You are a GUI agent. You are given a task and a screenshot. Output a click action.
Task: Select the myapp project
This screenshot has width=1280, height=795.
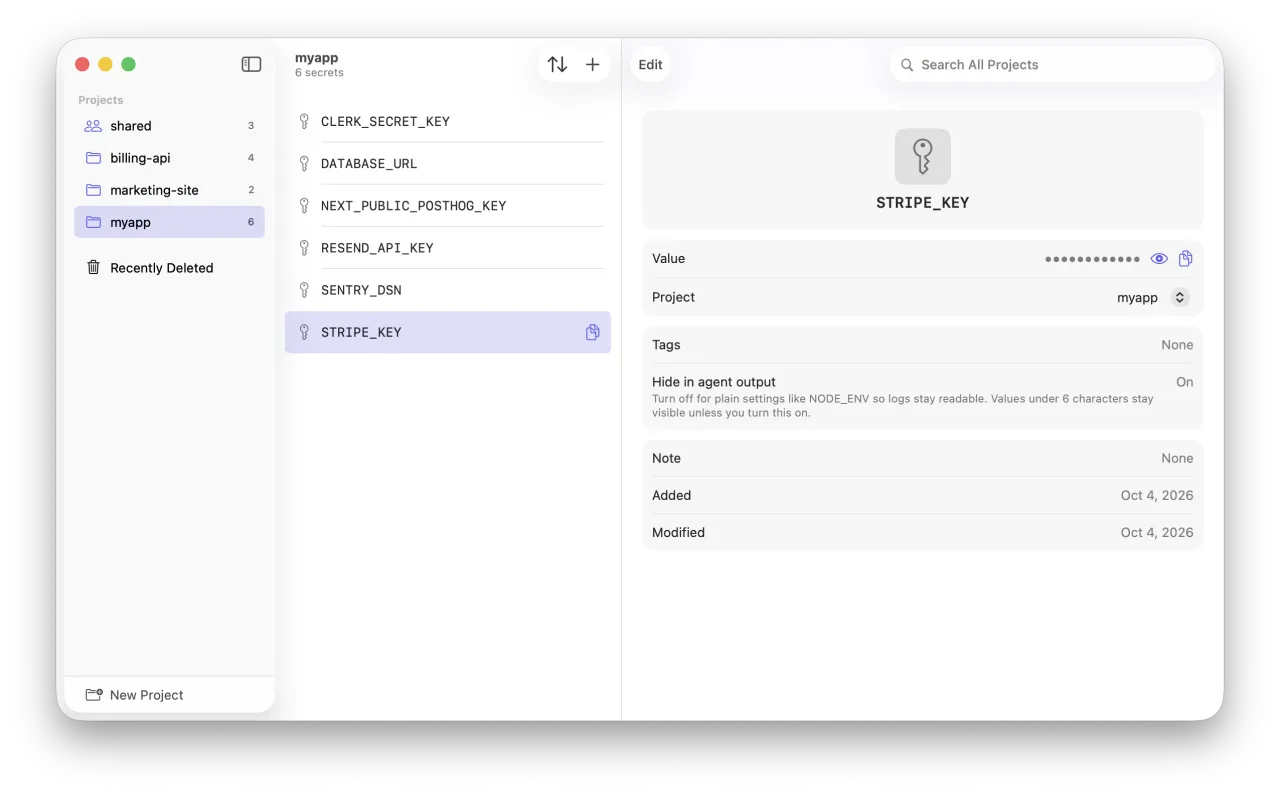pos(169,222)
